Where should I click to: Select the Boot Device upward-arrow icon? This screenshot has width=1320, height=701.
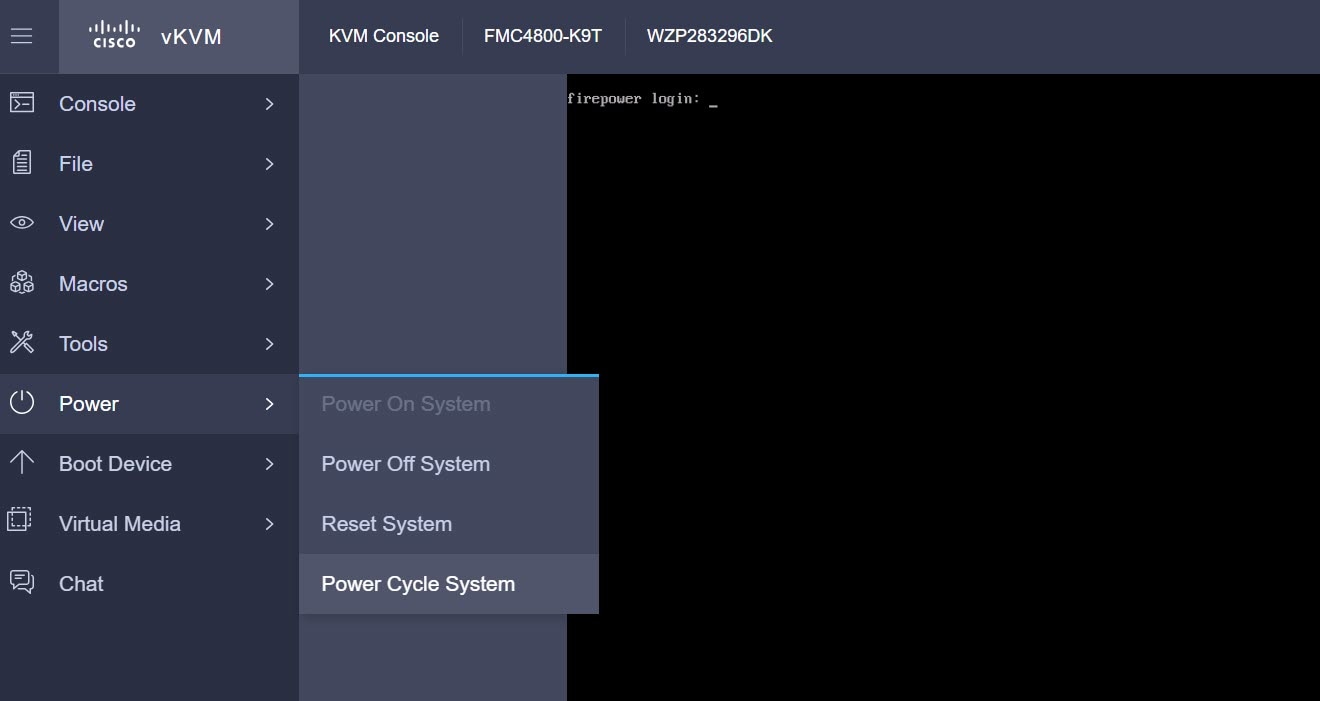point(22,463)
